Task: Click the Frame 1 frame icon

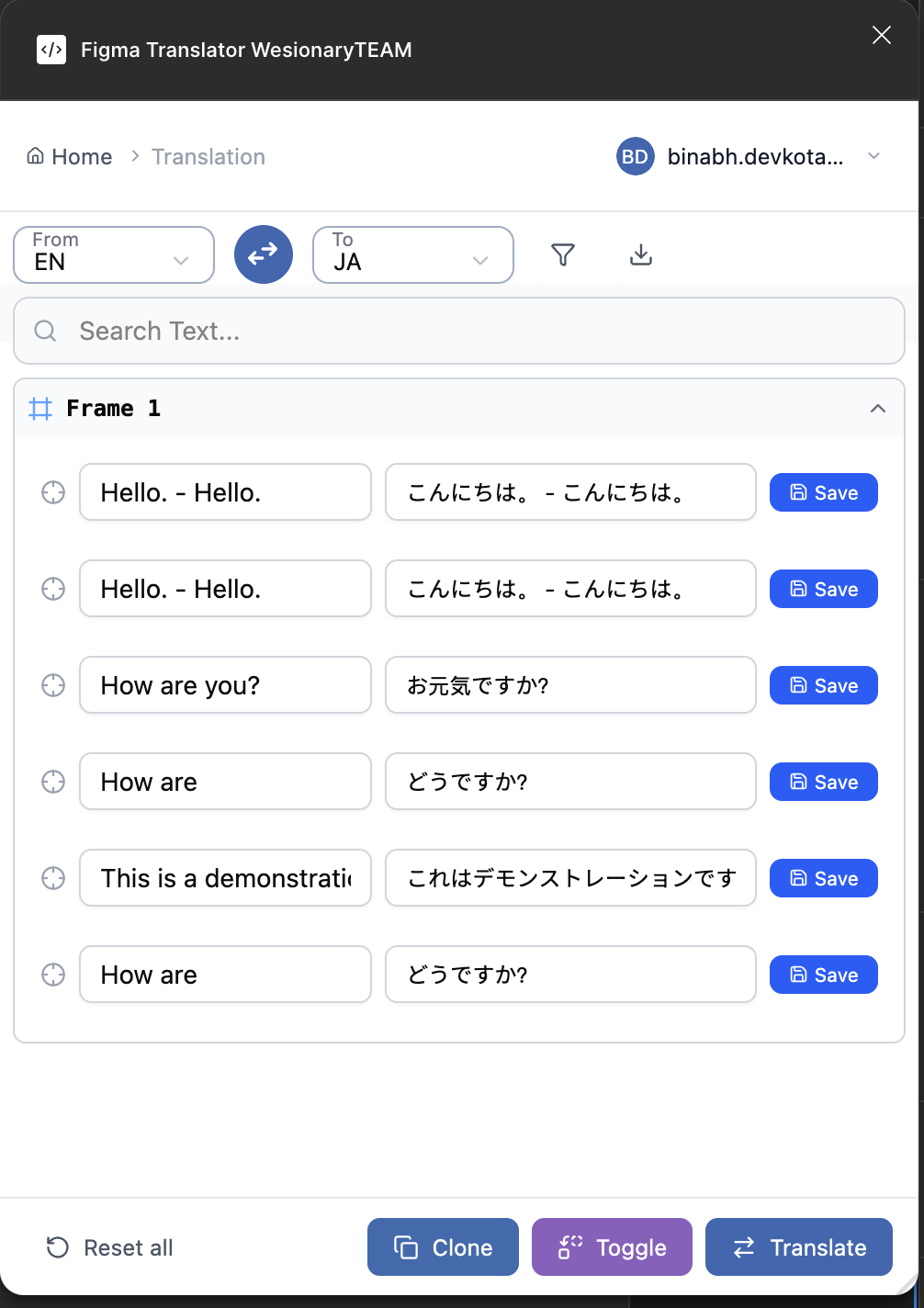Action: tap(40, 409)
